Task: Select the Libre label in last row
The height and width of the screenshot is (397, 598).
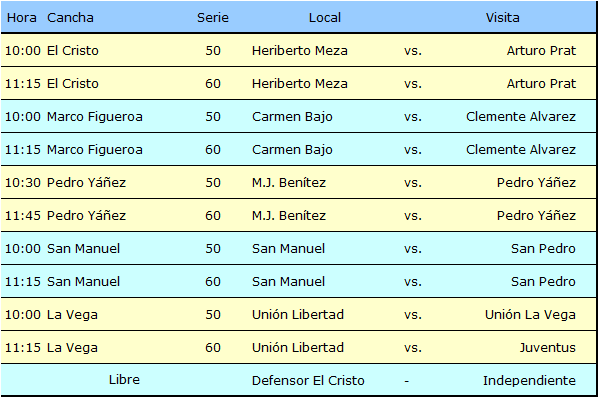Action: pyautogui.click(x=124, y=380)
